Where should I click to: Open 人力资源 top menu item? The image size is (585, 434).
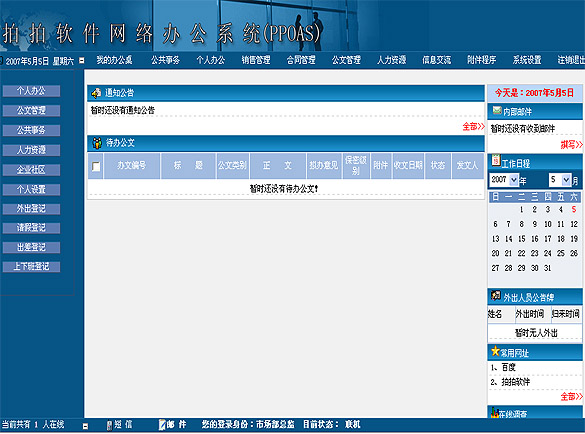point(391,60)
